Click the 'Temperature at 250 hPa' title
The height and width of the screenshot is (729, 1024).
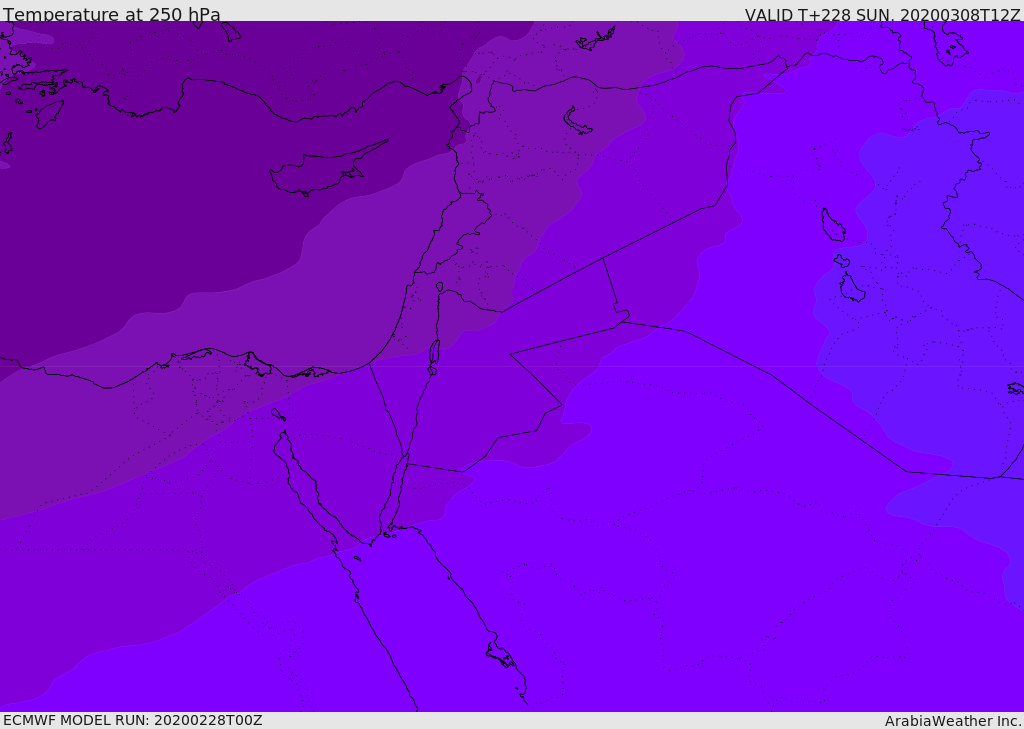[112, 14]
